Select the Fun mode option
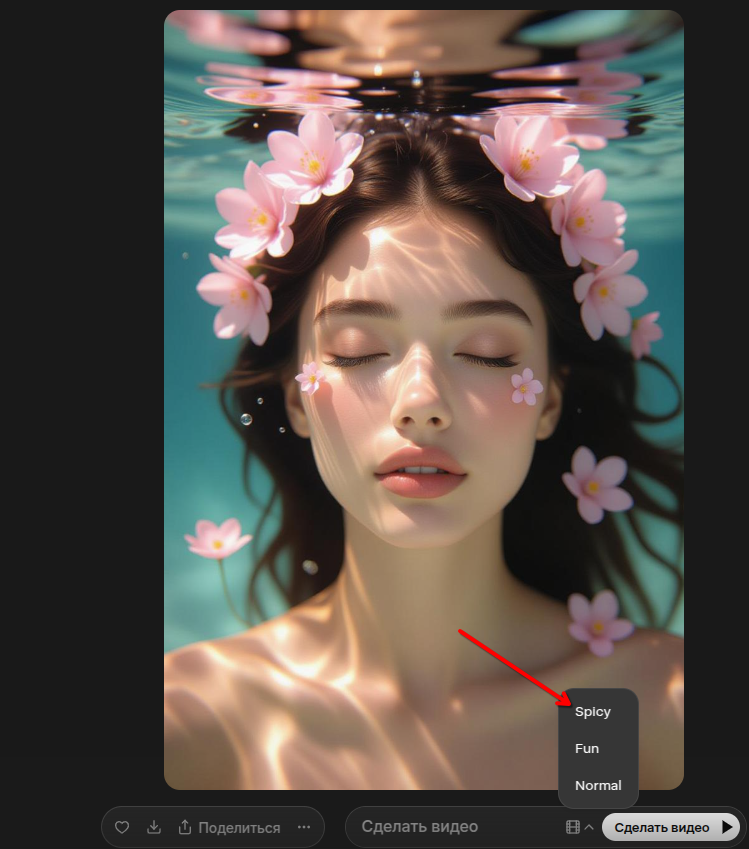Screen dimensions: 749x849 click(x=598, y=748)
